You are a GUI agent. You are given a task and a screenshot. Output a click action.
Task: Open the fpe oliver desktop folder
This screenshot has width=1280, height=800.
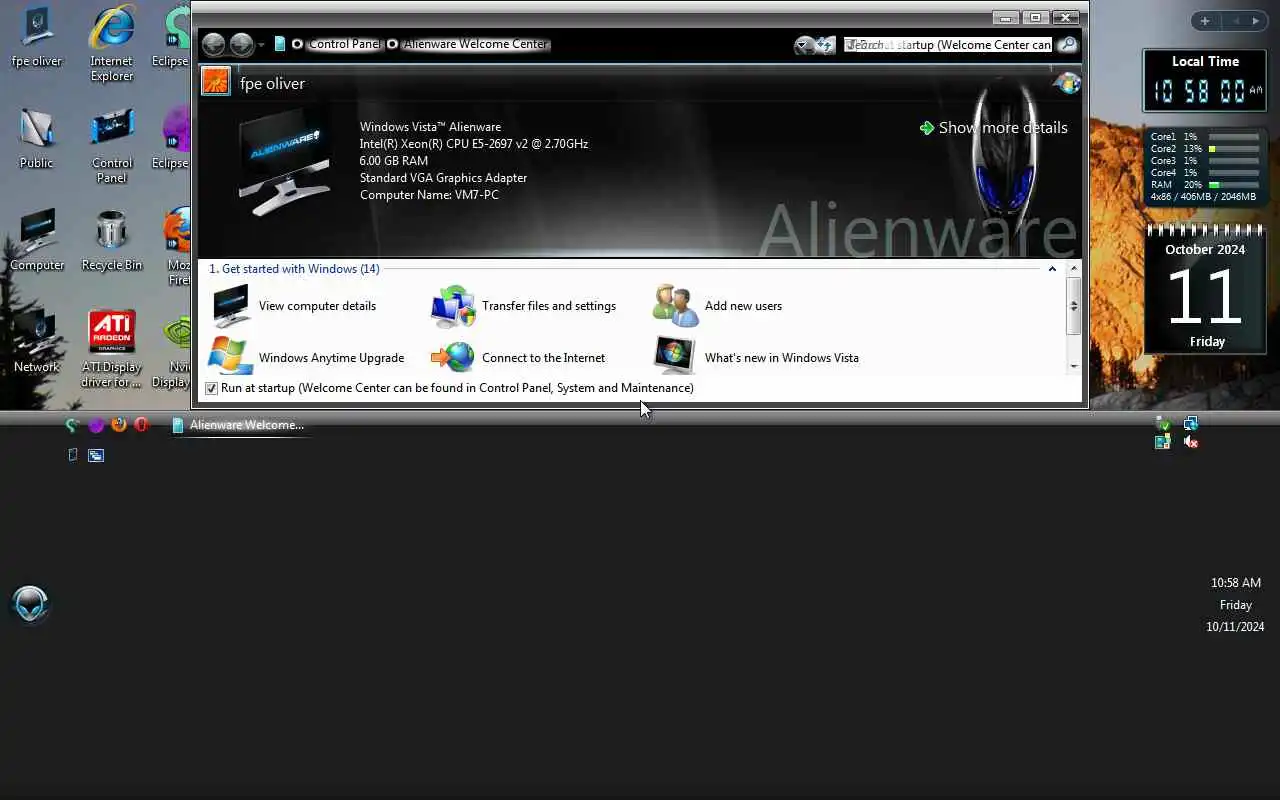[37, 37]
